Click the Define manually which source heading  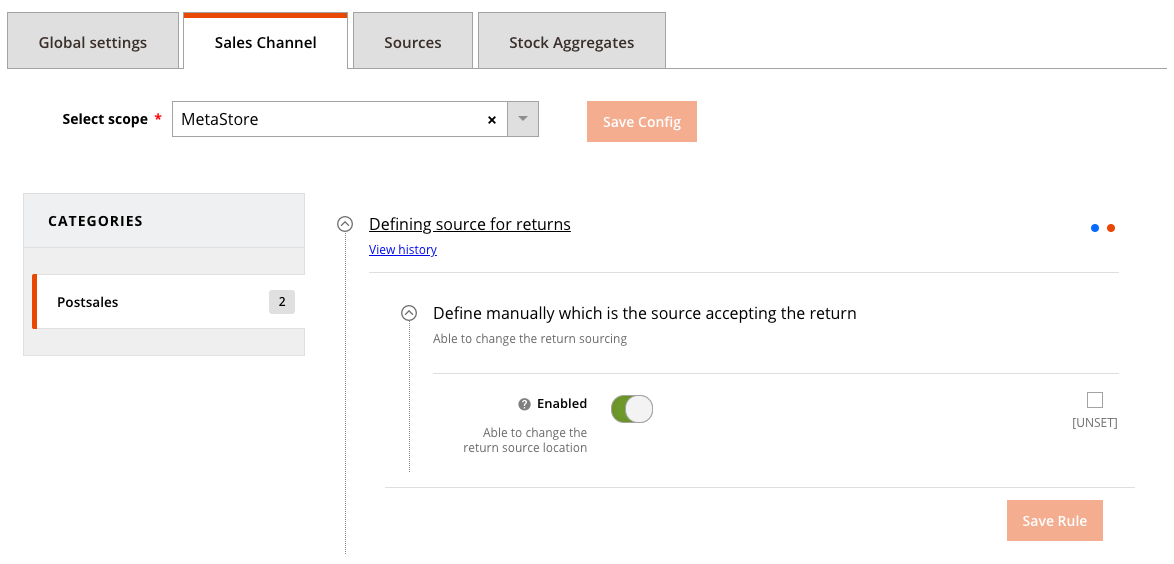pos(645,313)
